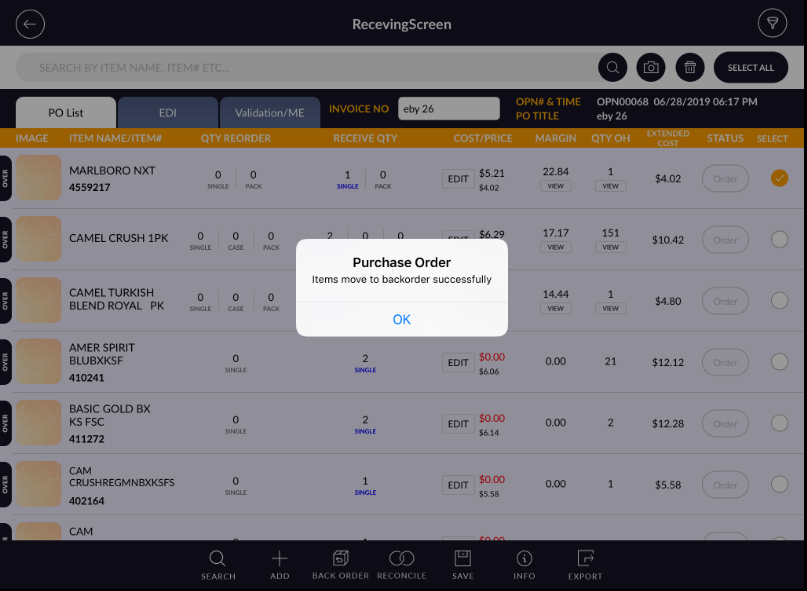Open the camera scan icon

pyautogui.click(x=651, y=68)
